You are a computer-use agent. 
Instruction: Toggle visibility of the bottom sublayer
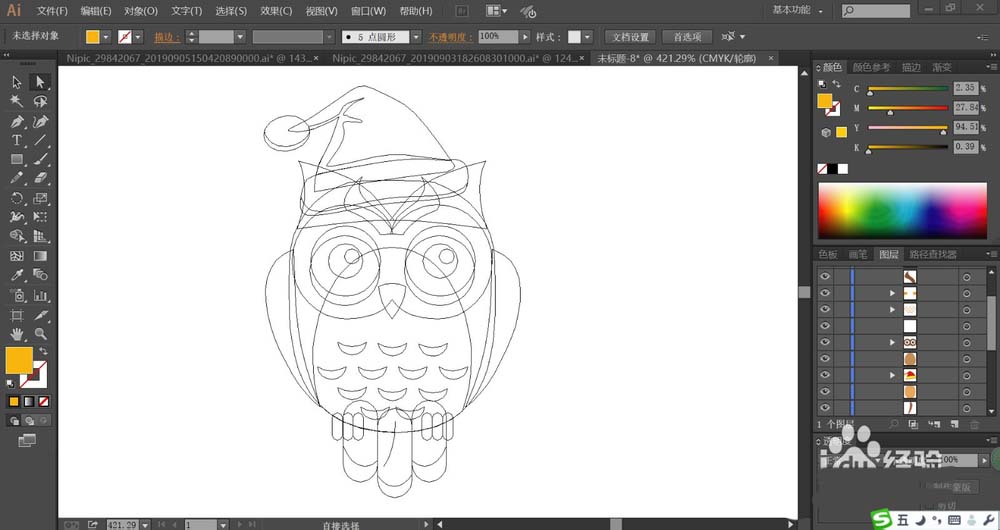tap(825, 408)
